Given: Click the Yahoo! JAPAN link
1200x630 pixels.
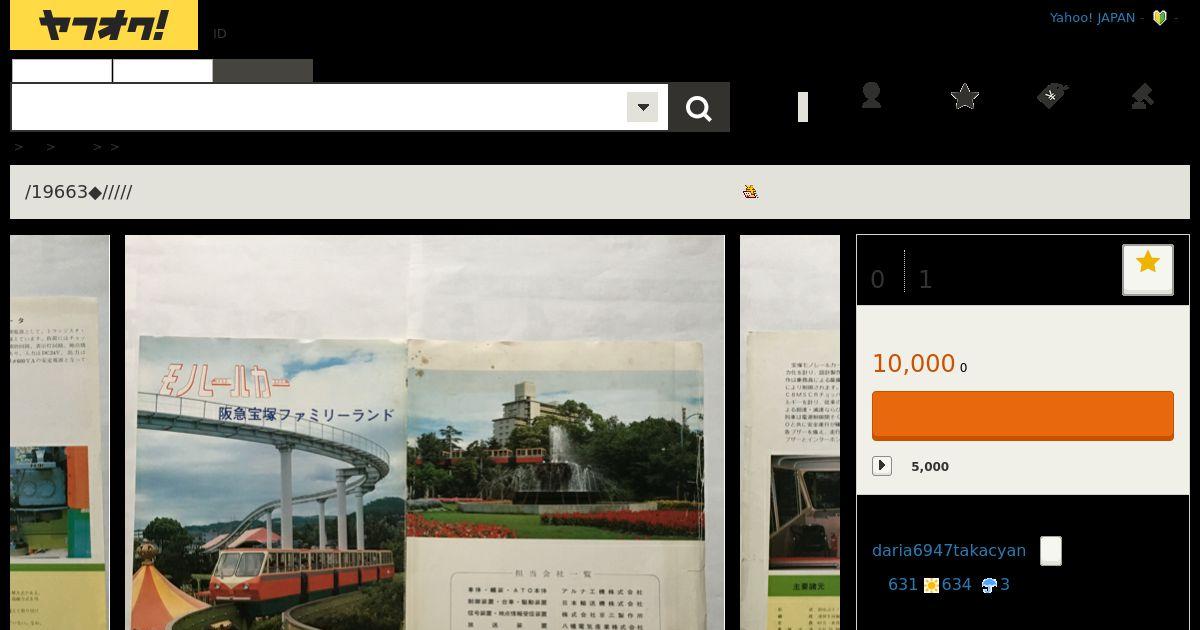Looking at the screenshot, I should [1092, 18].
